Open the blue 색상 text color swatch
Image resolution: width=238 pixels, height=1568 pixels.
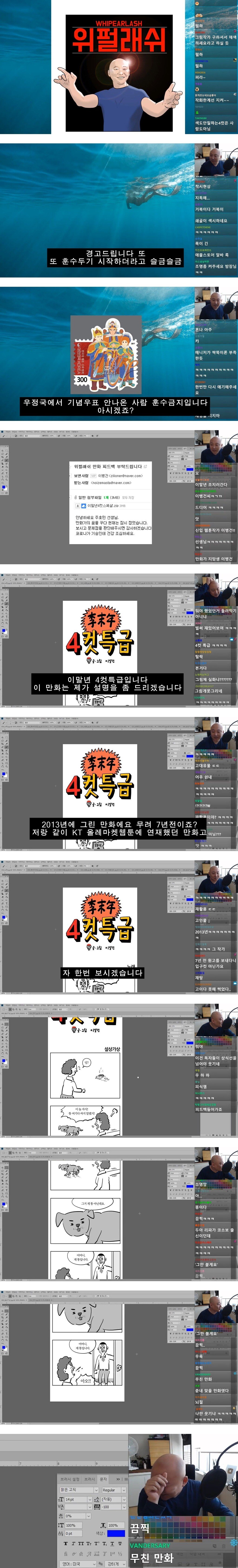tap(116, 1534)
